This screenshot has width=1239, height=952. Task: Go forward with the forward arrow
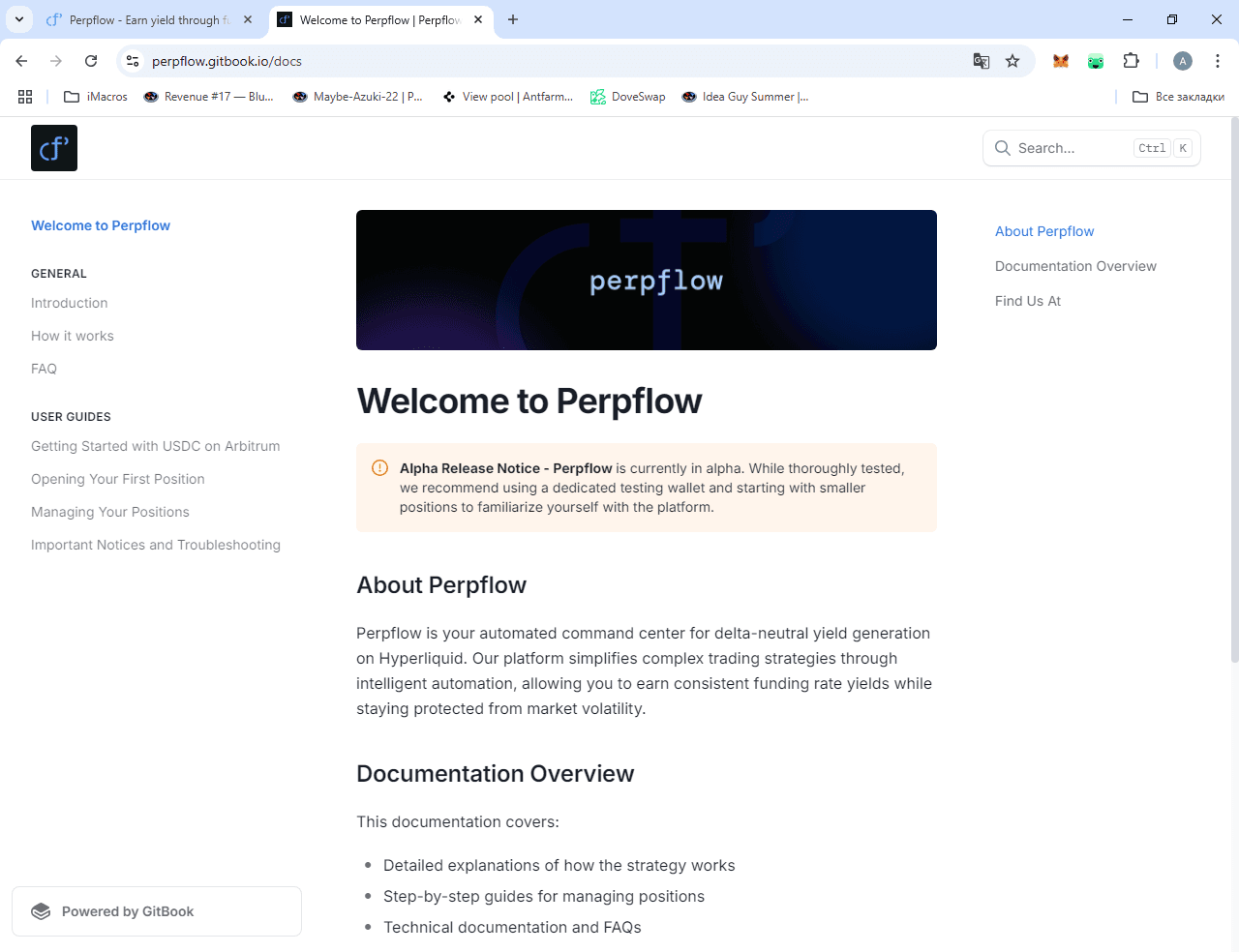(56, 61)
